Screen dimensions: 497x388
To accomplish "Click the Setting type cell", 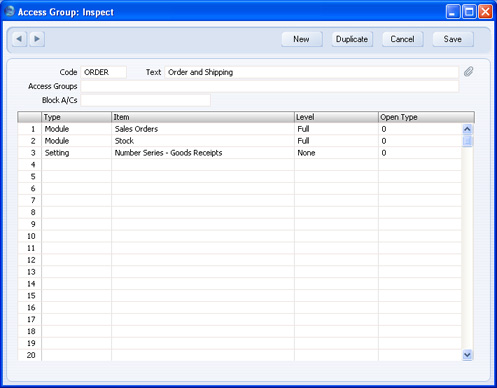I will (x=76, y=153).
